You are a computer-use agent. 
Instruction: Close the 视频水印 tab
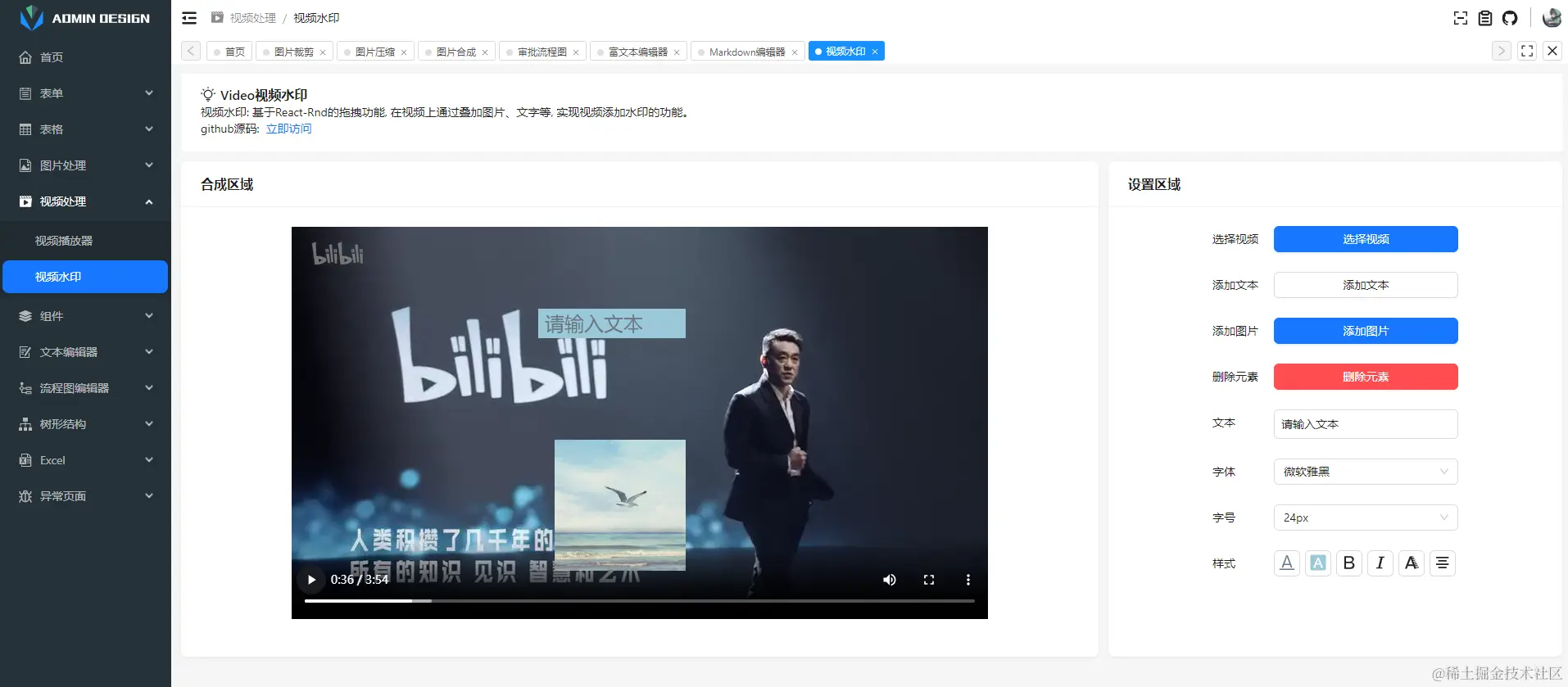pos(875,52)
